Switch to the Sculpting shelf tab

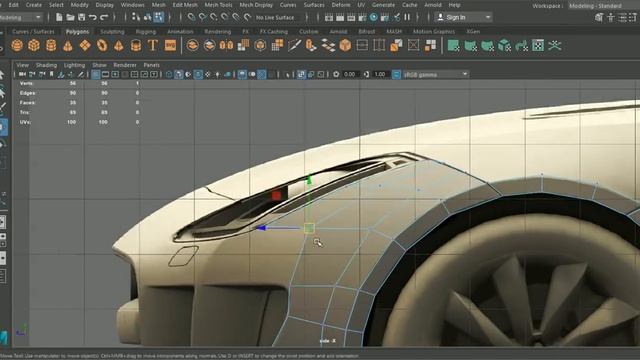coord(112,31)
